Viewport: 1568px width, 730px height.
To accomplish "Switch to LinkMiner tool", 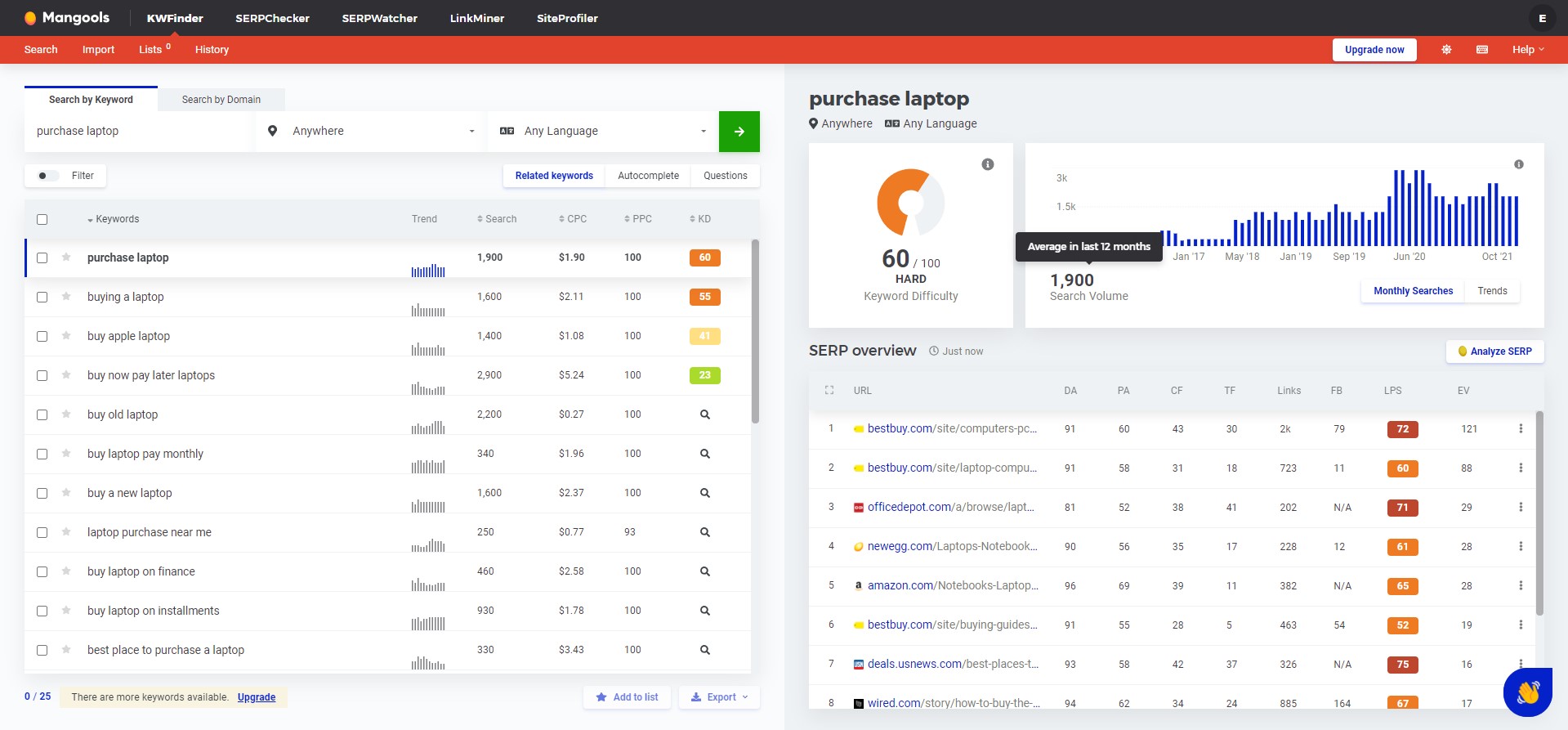I will tap(477, 18).
